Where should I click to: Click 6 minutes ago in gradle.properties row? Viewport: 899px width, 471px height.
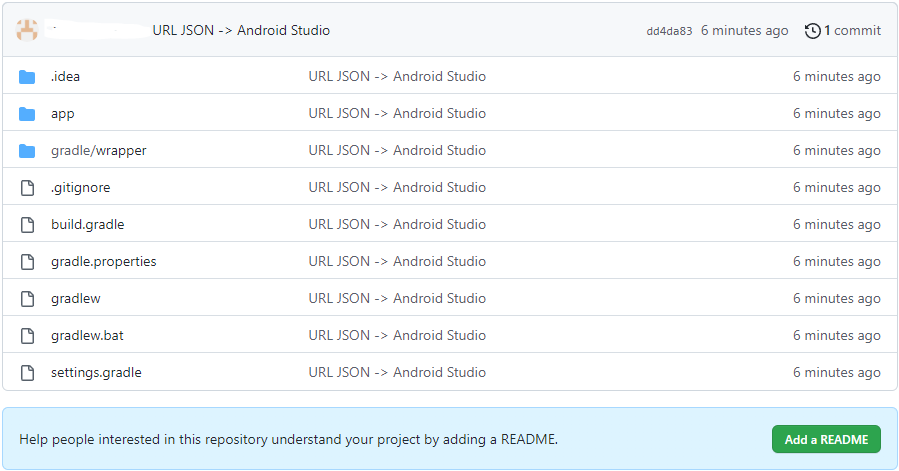coord(837,262)
